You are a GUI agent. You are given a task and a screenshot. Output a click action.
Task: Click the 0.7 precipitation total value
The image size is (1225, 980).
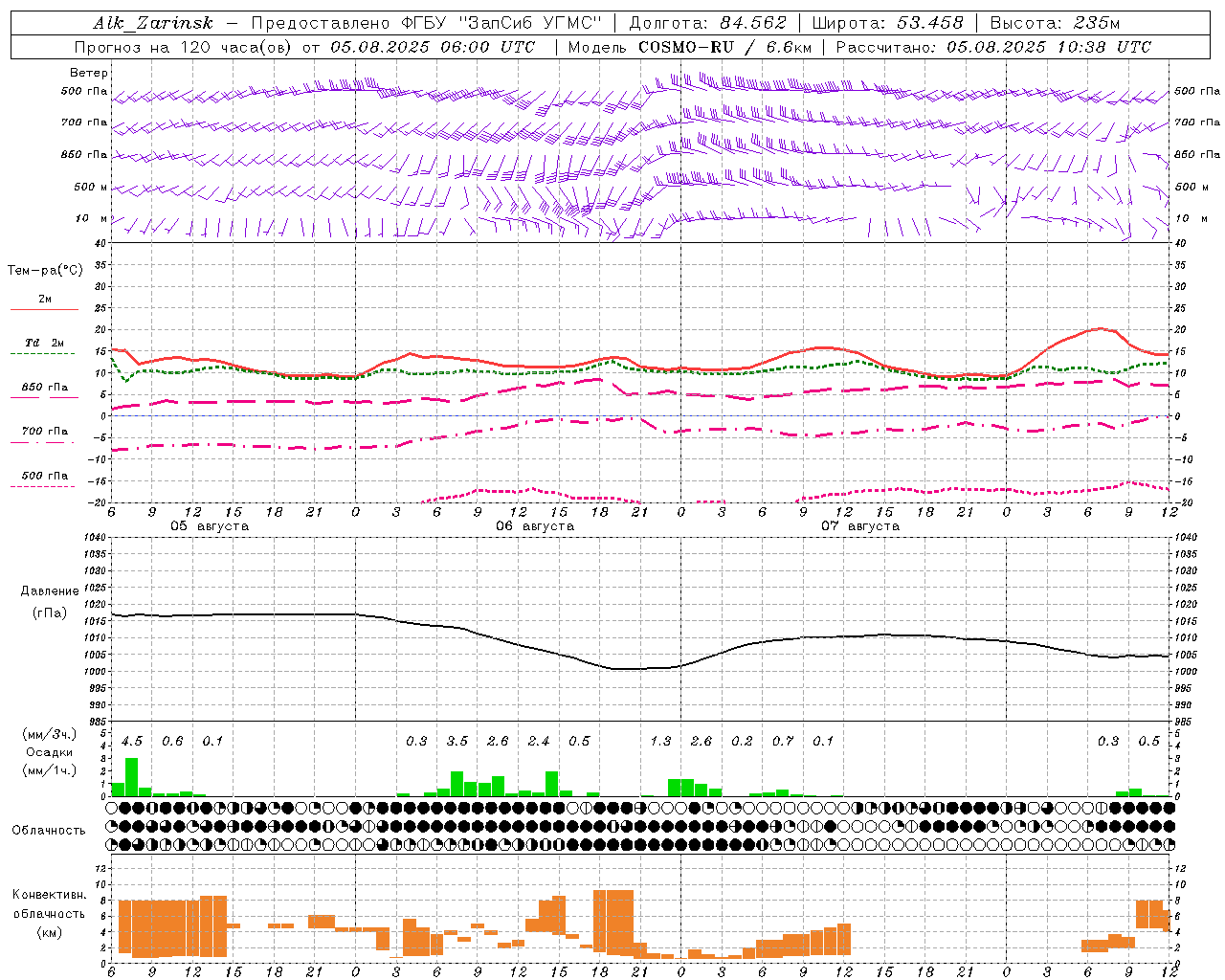click(x=783, y=742)
